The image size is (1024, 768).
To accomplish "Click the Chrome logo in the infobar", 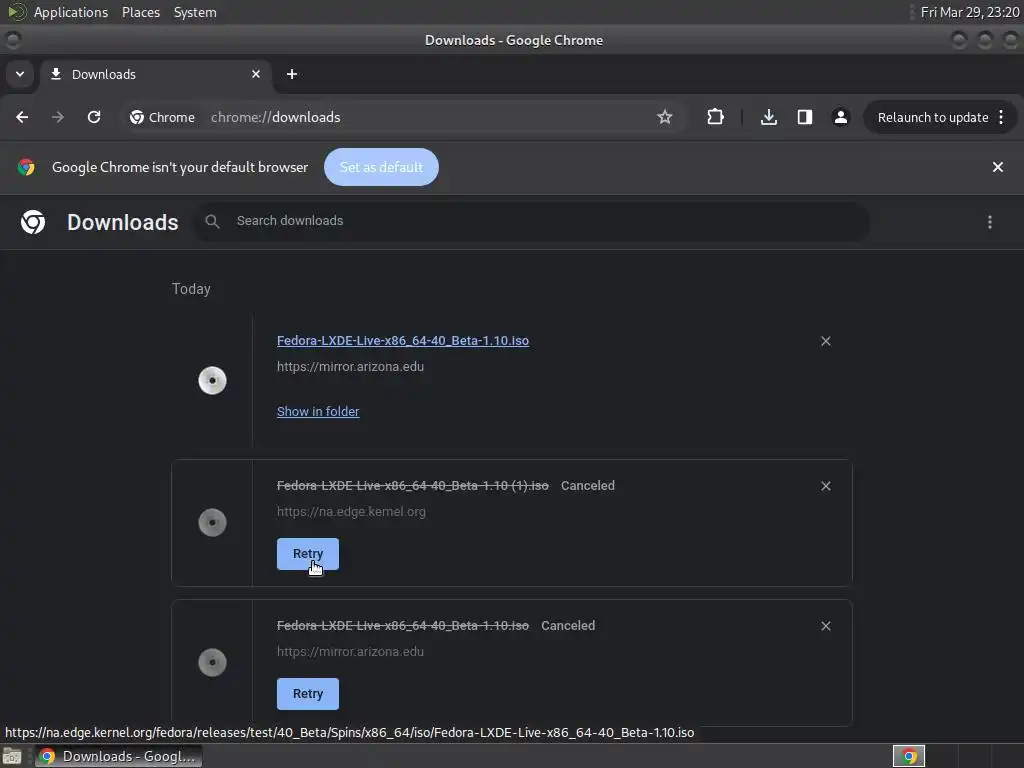I will point(26,167).
